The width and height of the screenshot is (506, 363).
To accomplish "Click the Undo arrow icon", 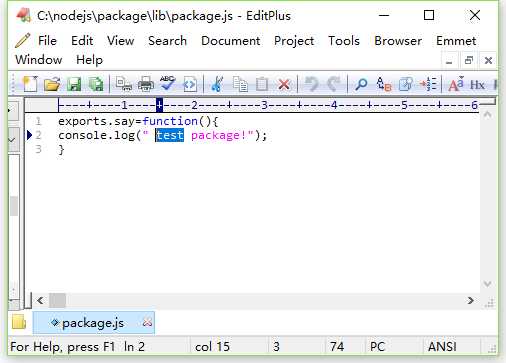I will pos(312,84).
